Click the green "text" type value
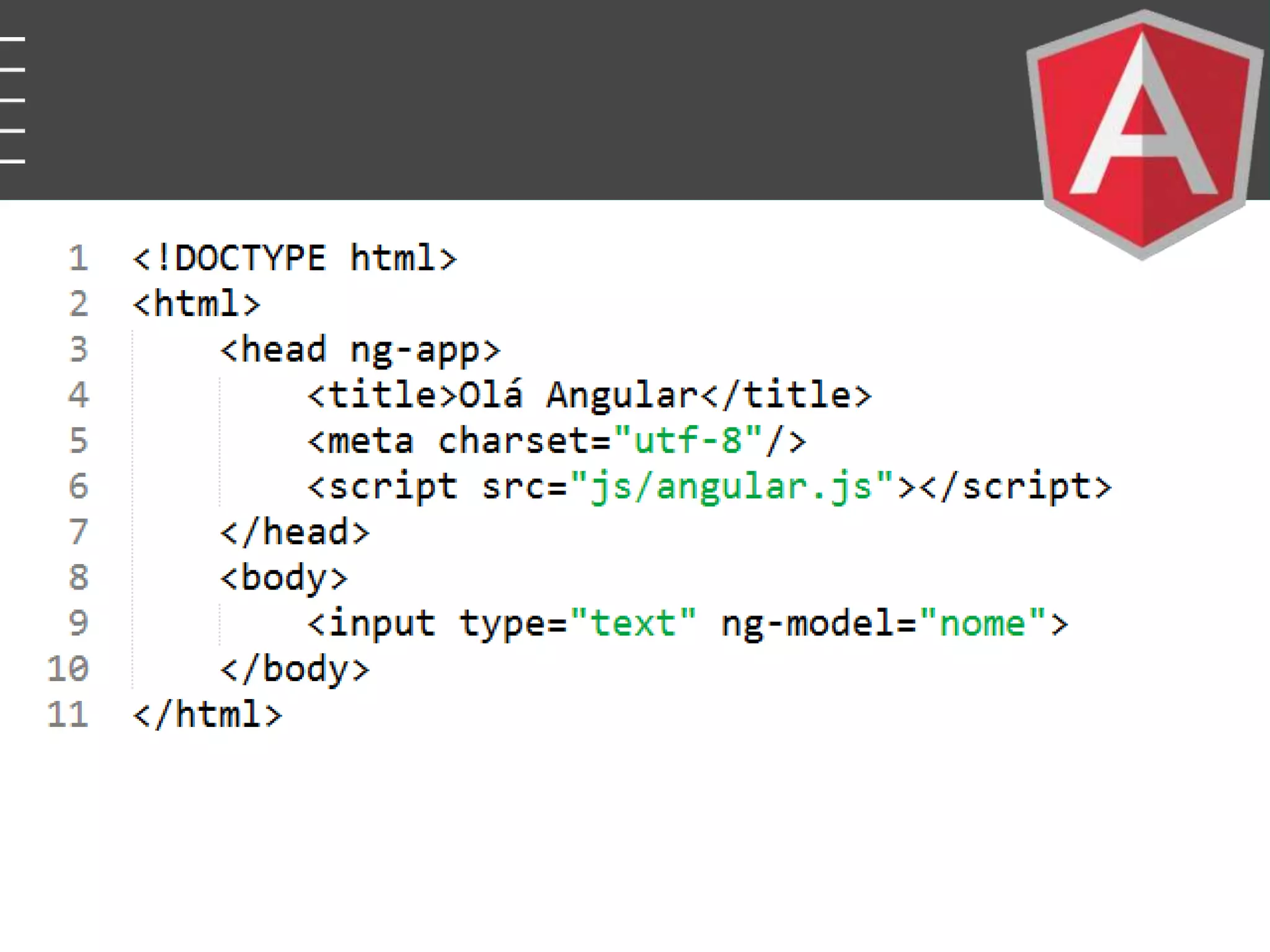The height and width of the screenshot is (952, 1270). [633, 624]
